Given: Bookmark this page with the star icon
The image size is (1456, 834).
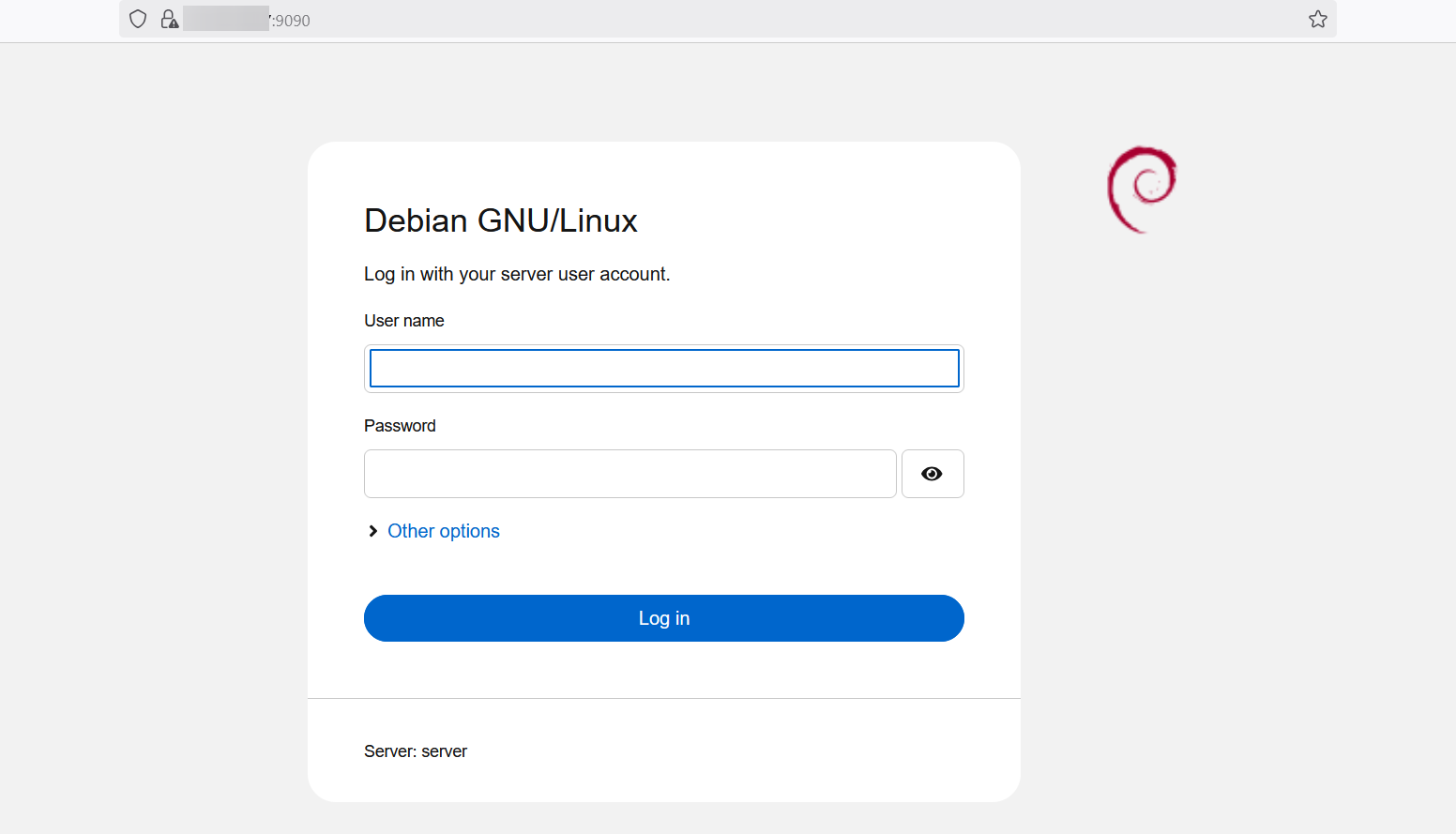Looking at the screenshot, I should click(1318, 19).
